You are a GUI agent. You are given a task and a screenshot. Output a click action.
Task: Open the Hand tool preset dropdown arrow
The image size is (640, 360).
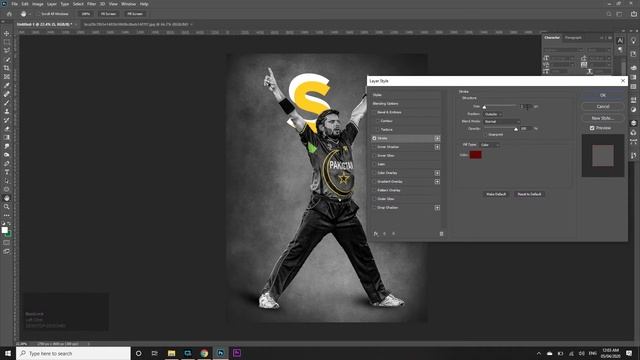[x=30, y=14]
